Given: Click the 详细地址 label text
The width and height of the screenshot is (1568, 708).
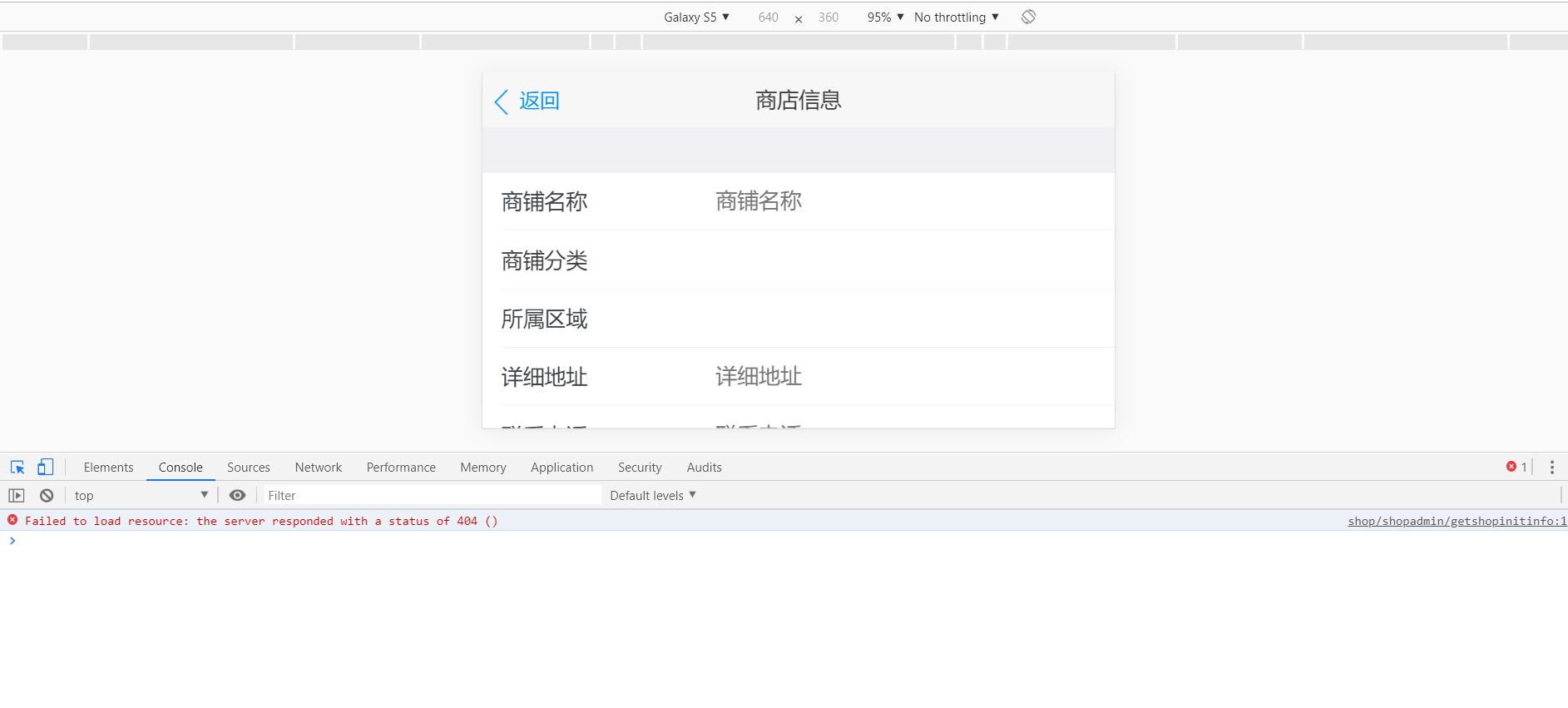Looking at the screenshot, I should 545,378.
